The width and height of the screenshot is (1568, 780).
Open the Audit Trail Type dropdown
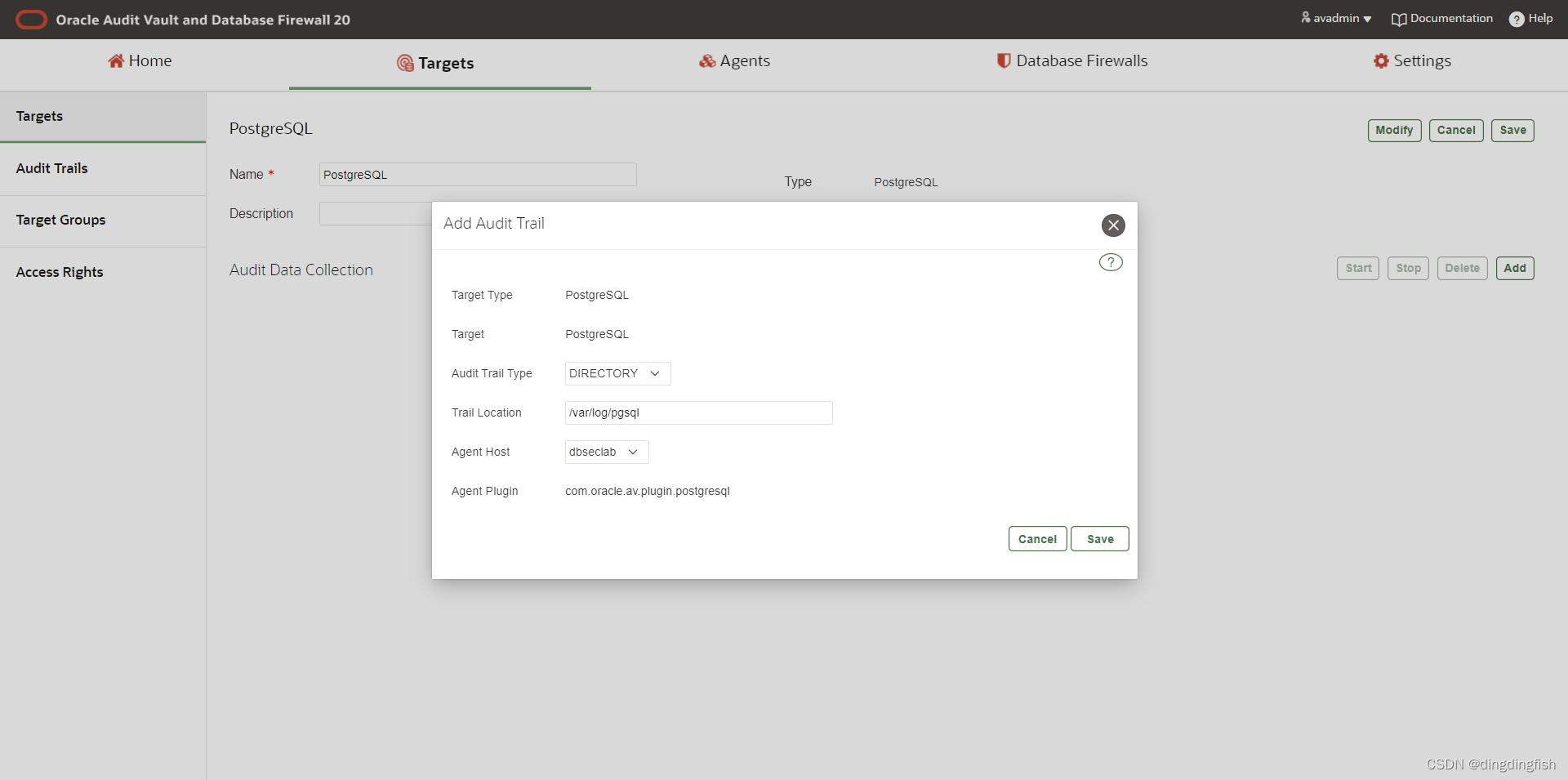tap(617, 374)
